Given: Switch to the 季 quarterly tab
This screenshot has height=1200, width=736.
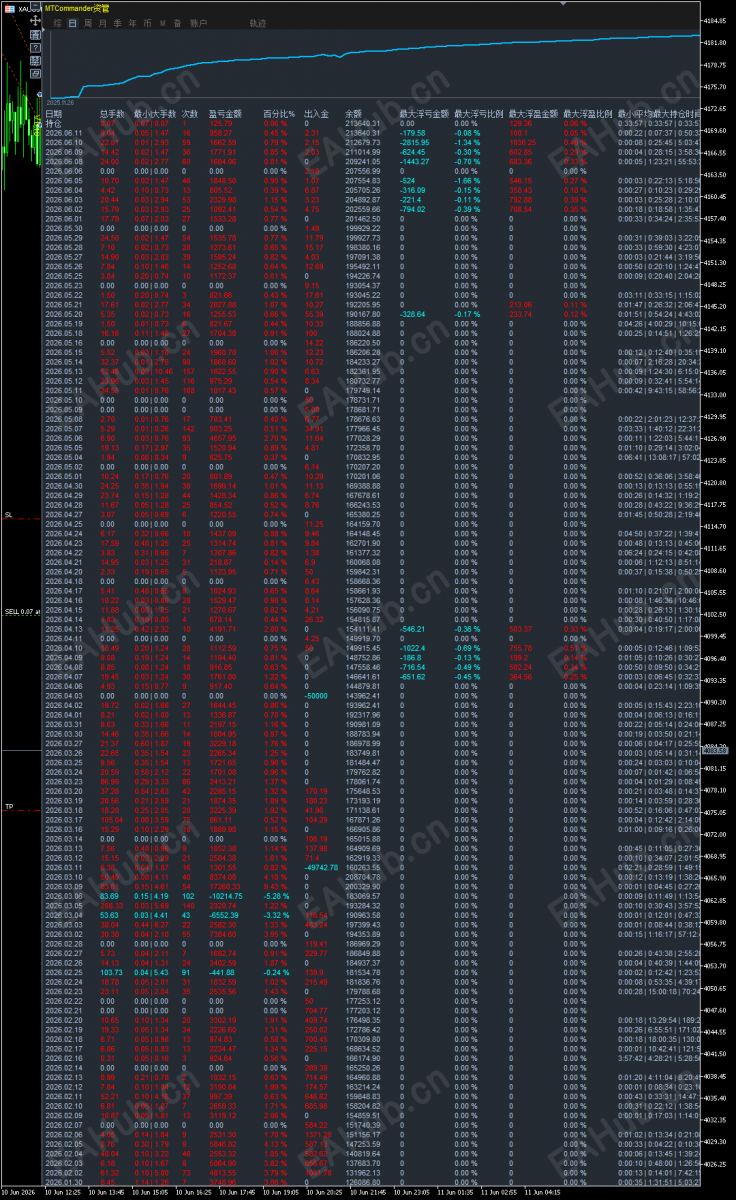Looking at the screenshot, I should point(118,23).
